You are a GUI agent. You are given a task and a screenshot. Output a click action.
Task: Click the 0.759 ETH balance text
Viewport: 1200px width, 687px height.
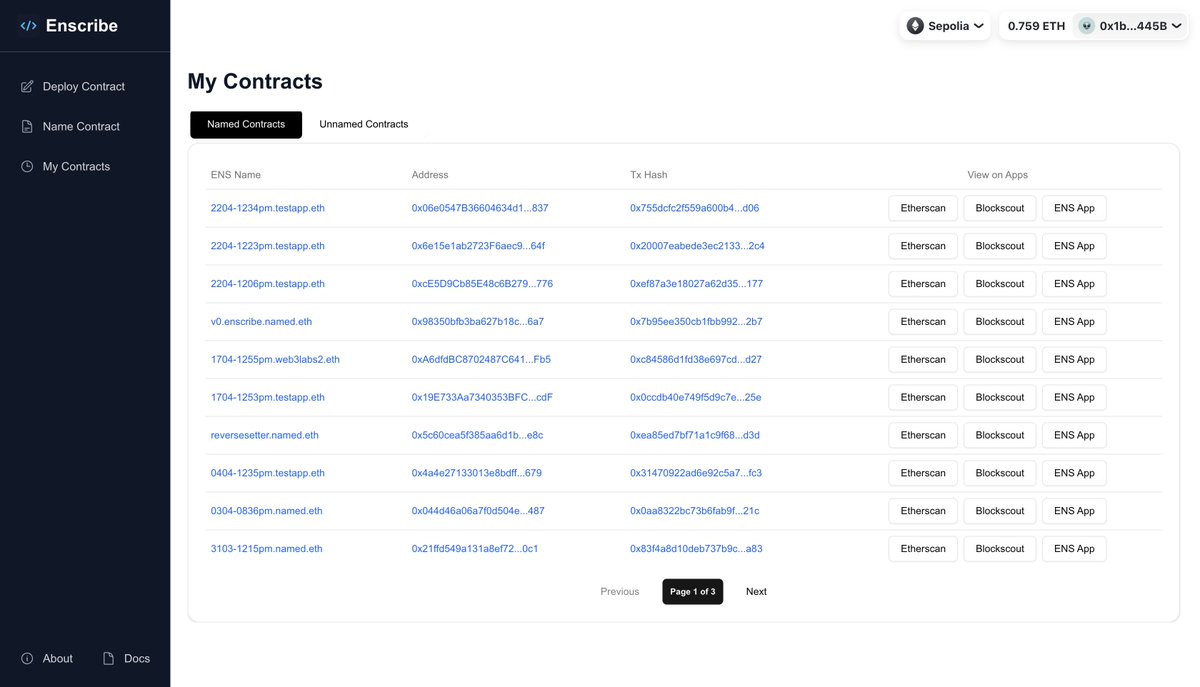coord(1036,26)
